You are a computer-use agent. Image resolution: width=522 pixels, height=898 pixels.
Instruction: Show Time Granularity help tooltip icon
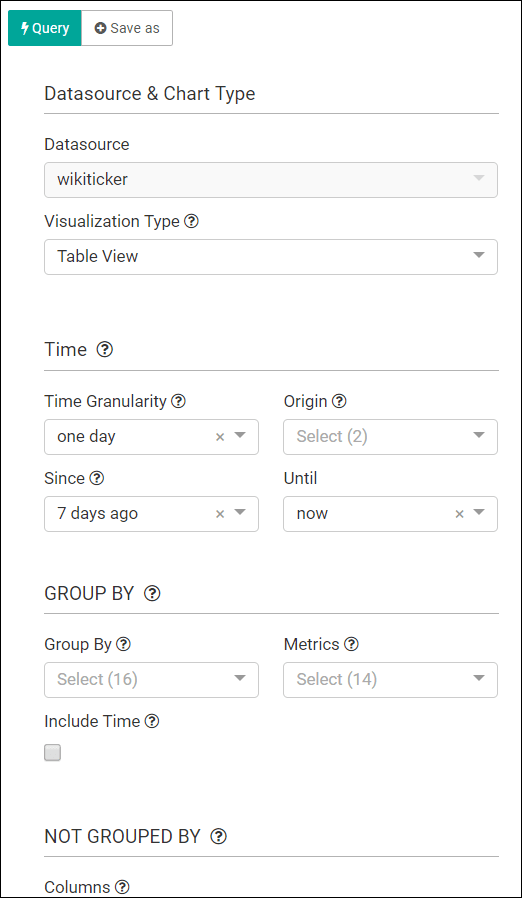click(x=178, y=401)
